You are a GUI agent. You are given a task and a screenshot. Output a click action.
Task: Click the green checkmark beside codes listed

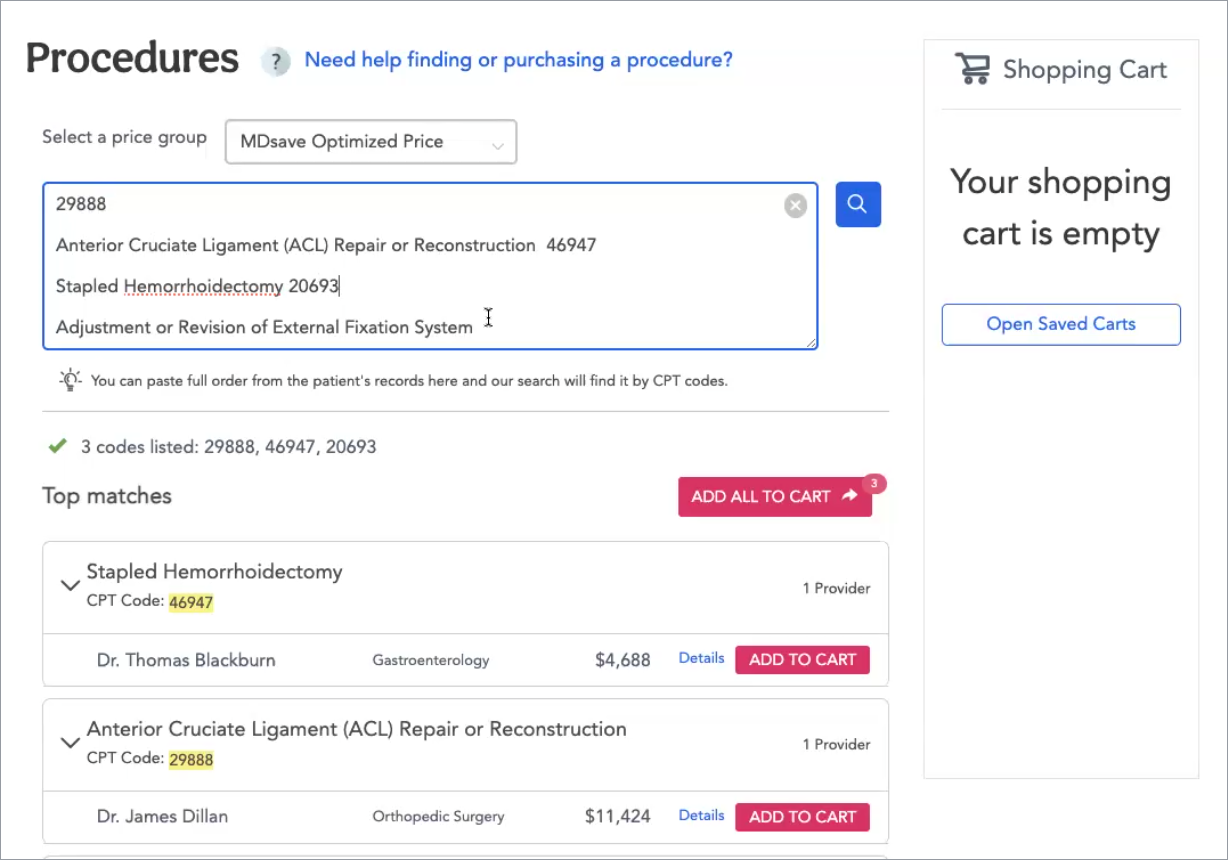click(57, 446)
